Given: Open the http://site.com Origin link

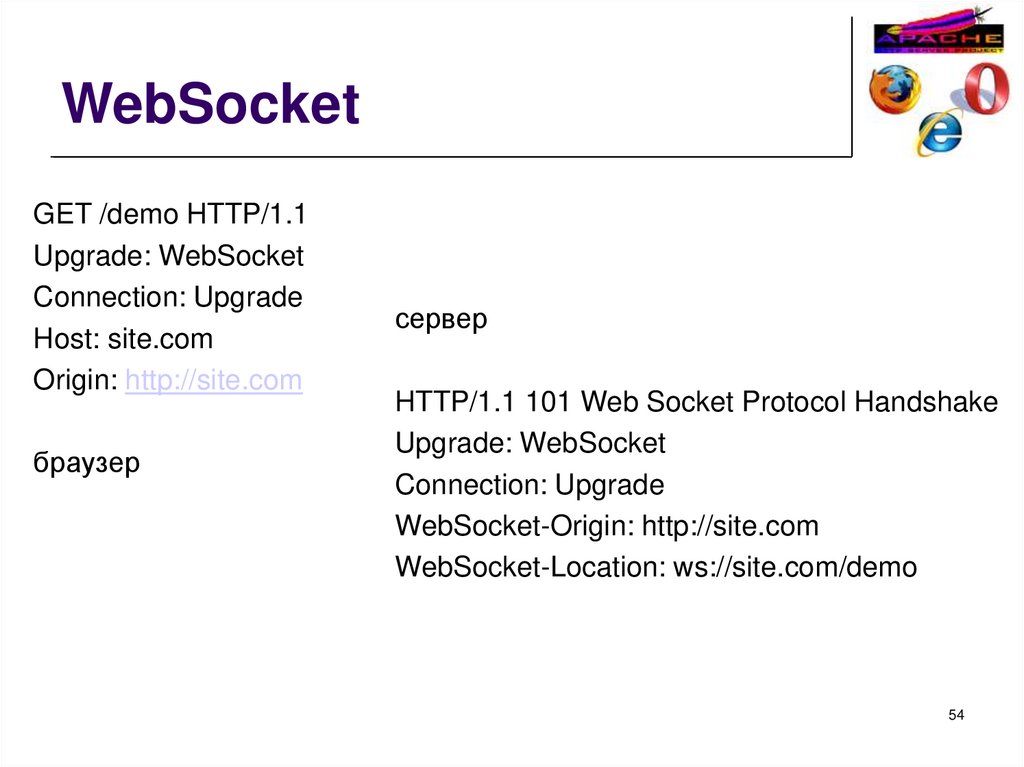Looking at the screenshot, I should [213, 381].
